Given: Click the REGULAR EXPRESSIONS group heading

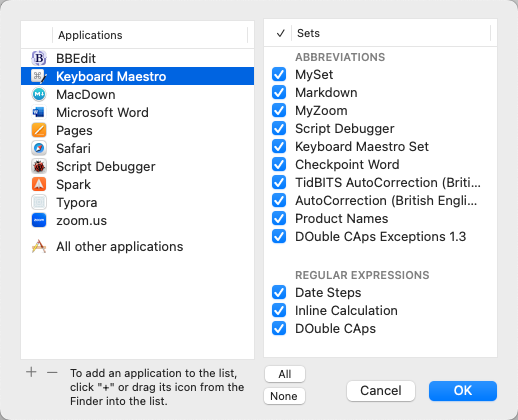Looking at the screenshot, I should coord(362,275).
